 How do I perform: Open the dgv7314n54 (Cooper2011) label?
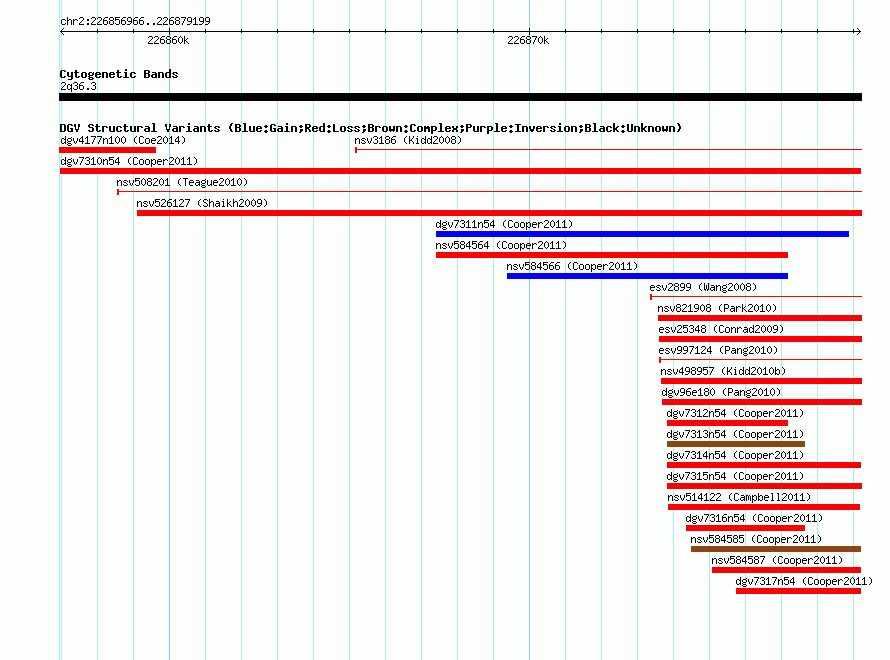(735, 455)
